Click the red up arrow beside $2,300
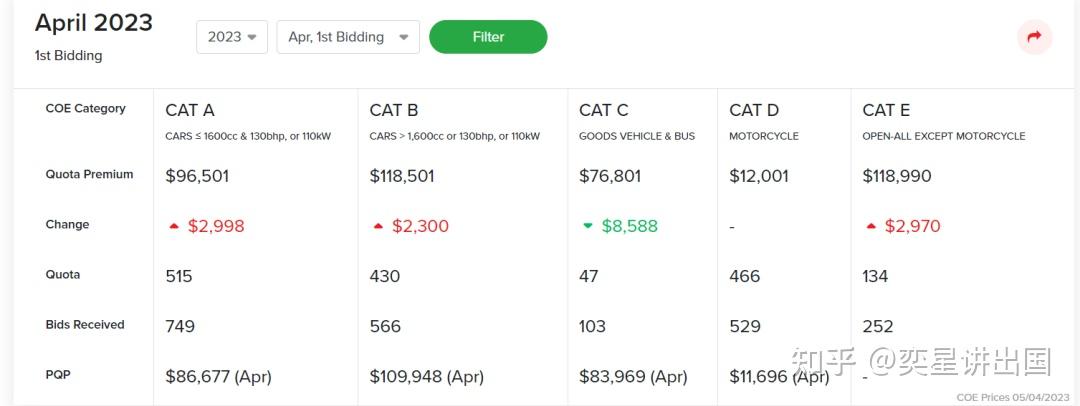 click(x=378, y=226)
